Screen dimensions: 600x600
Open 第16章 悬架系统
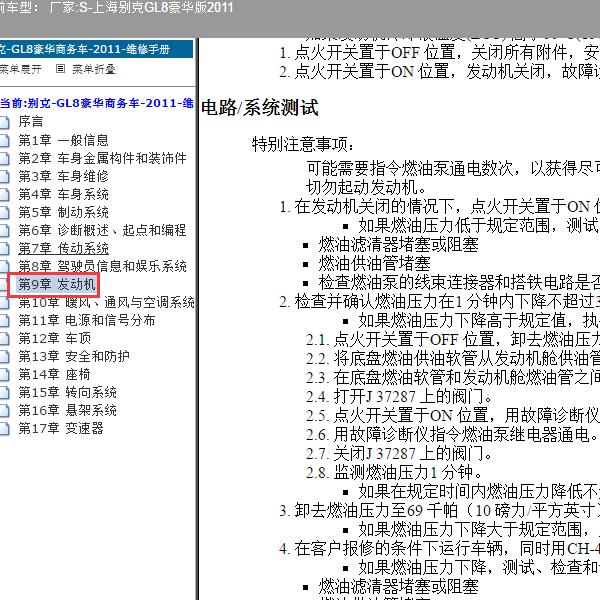[x=68, y=410]
